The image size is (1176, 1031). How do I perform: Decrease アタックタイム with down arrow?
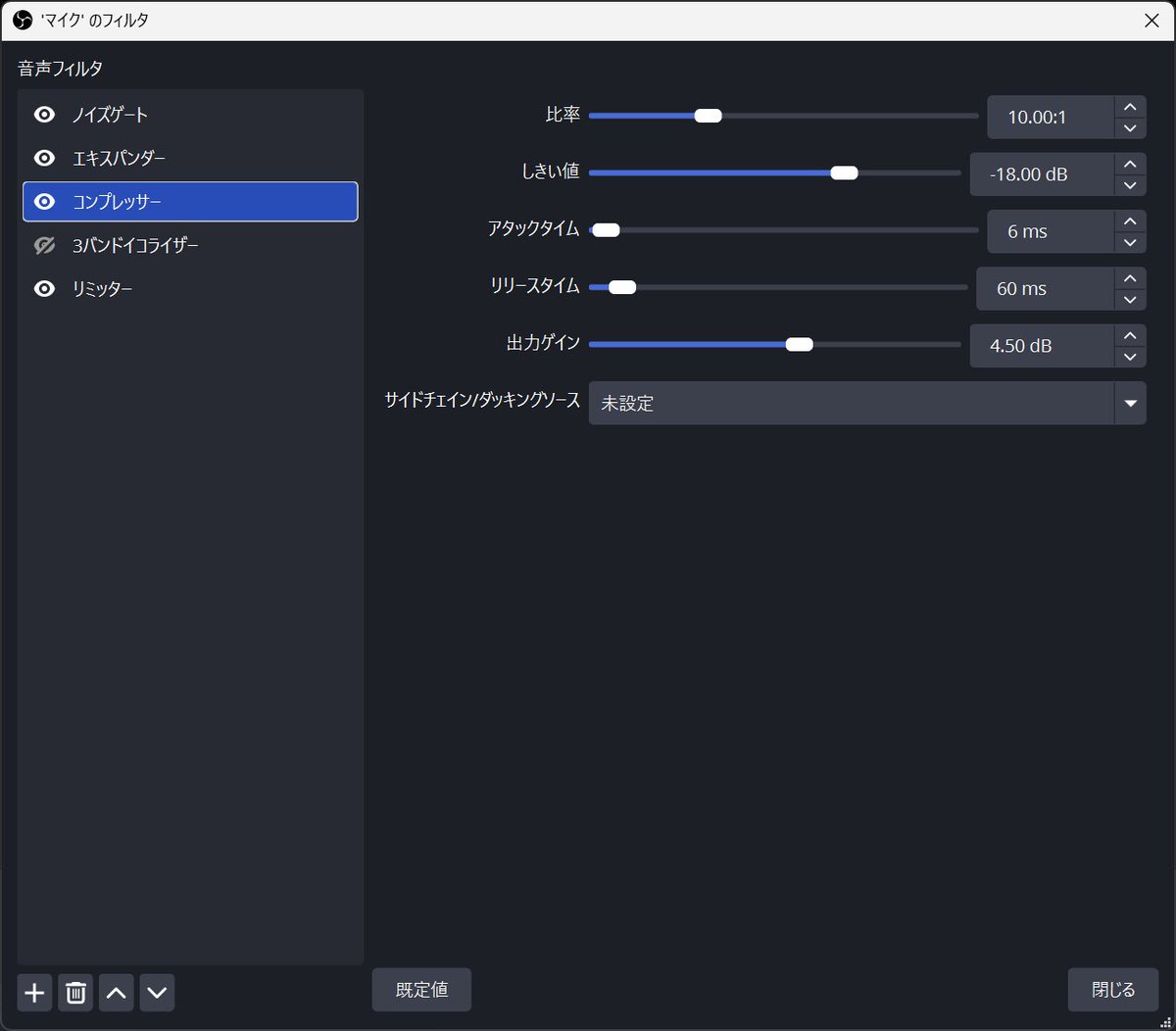[x=1130, y=242]
